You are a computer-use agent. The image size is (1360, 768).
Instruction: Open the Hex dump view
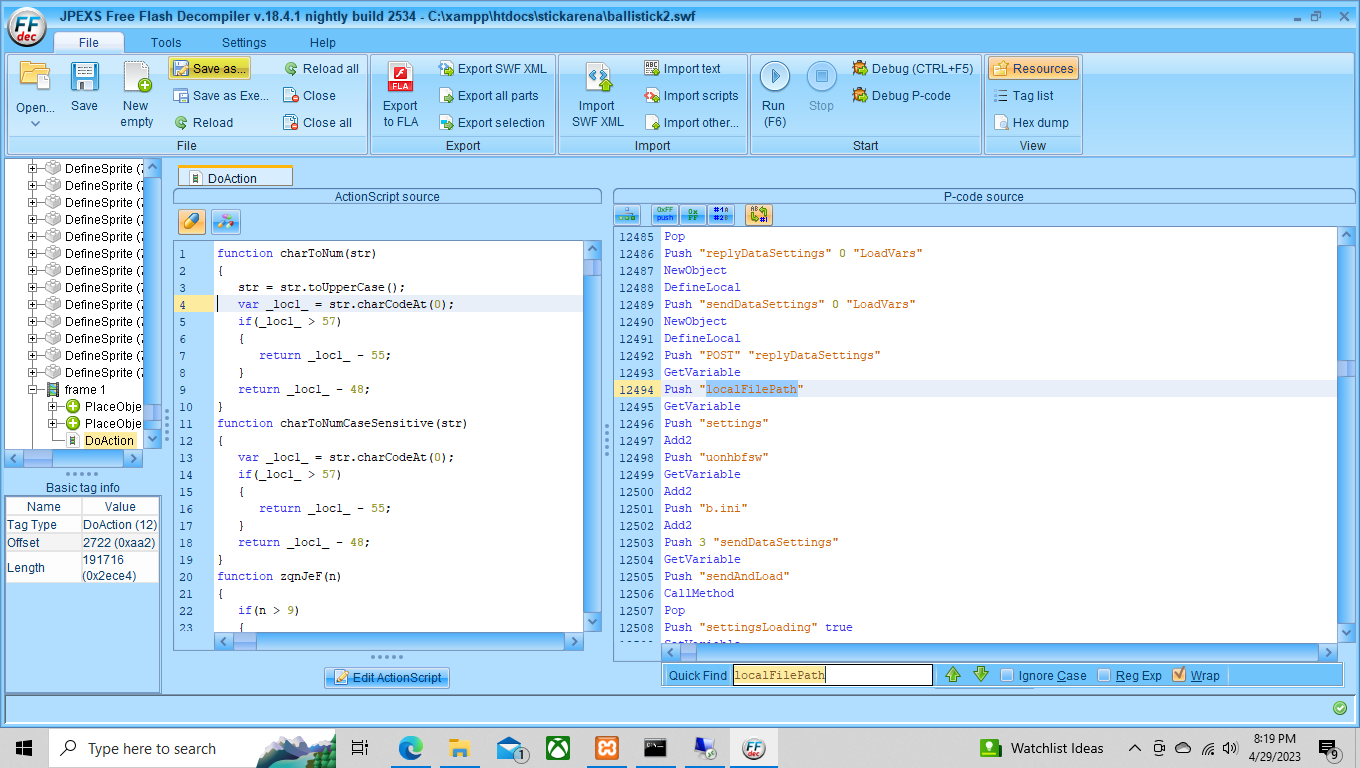point(1032,122)
